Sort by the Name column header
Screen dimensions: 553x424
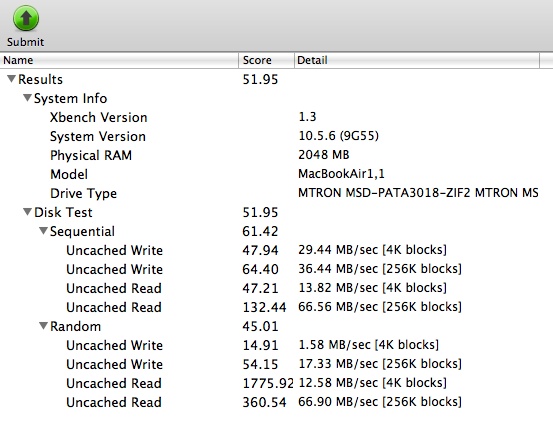(119, 60)
